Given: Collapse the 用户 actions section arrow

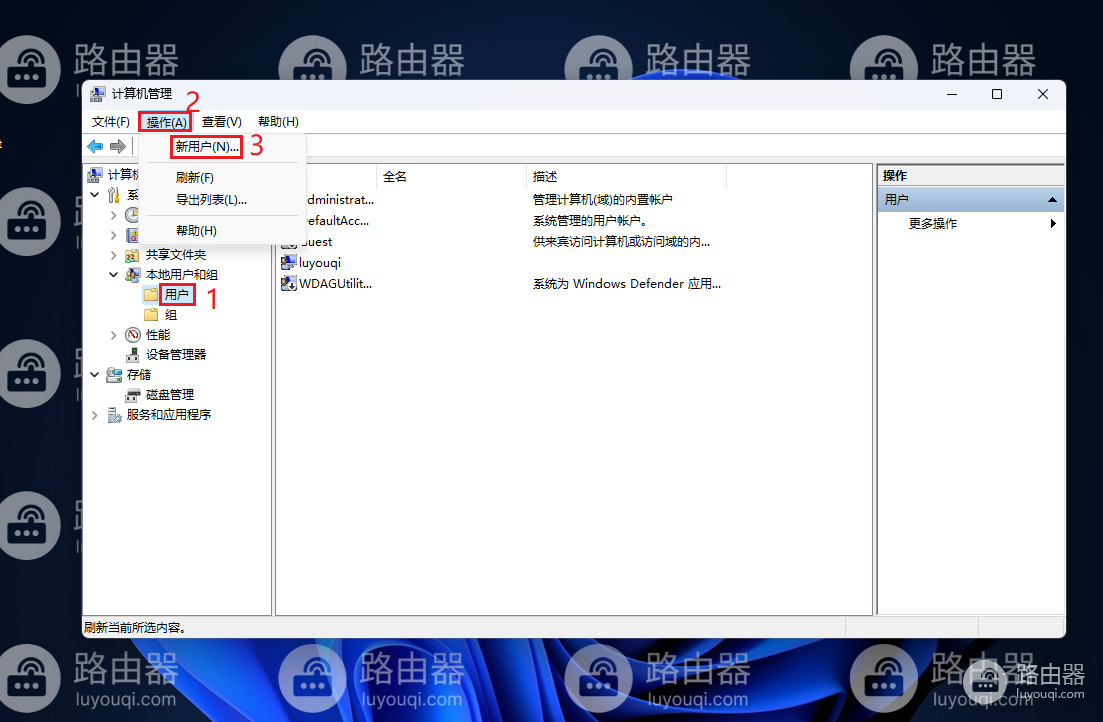Looking at the screenshot, I should click(1052, 200).
